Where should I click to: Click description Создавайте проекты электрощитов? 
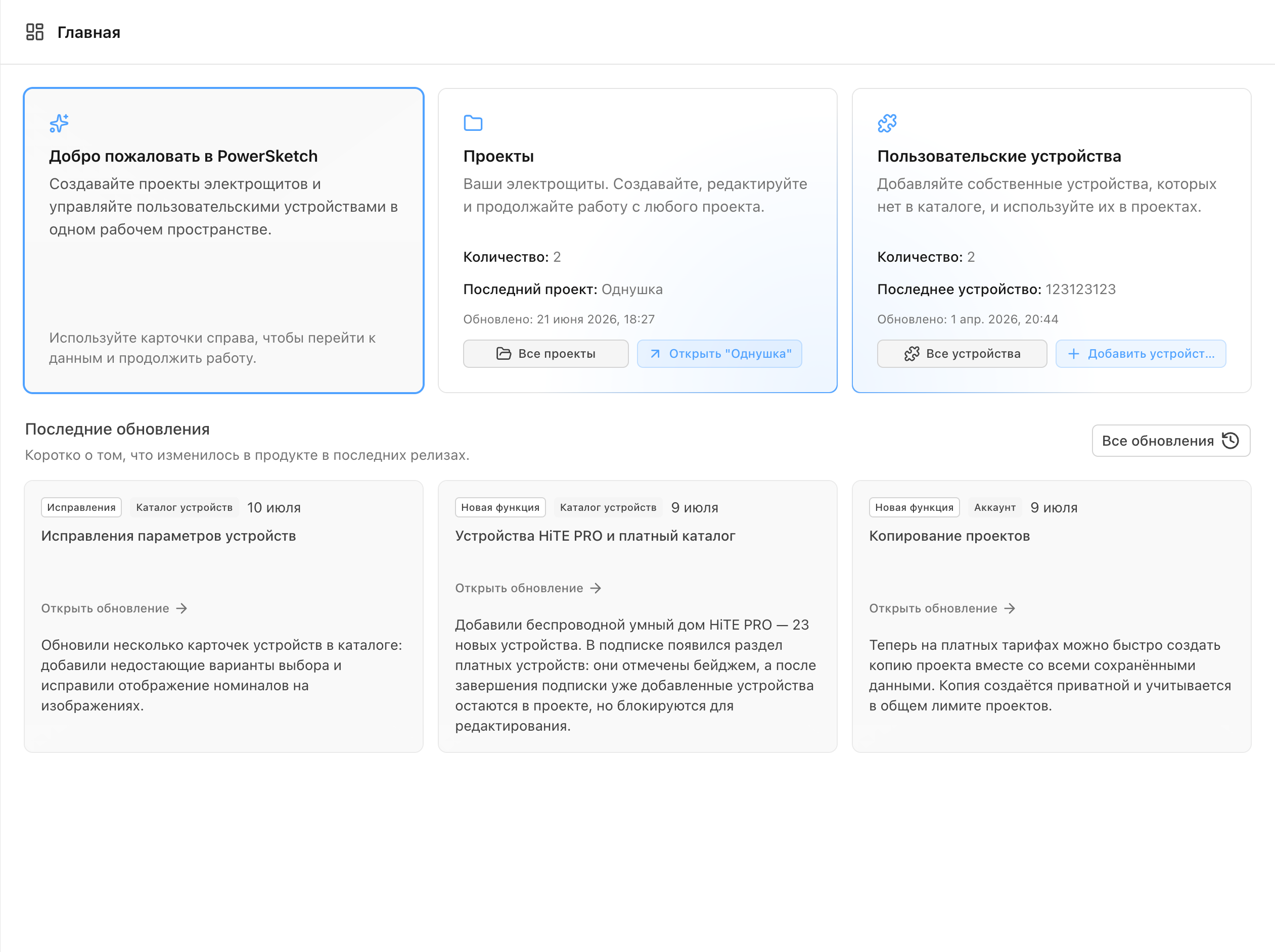223,207
